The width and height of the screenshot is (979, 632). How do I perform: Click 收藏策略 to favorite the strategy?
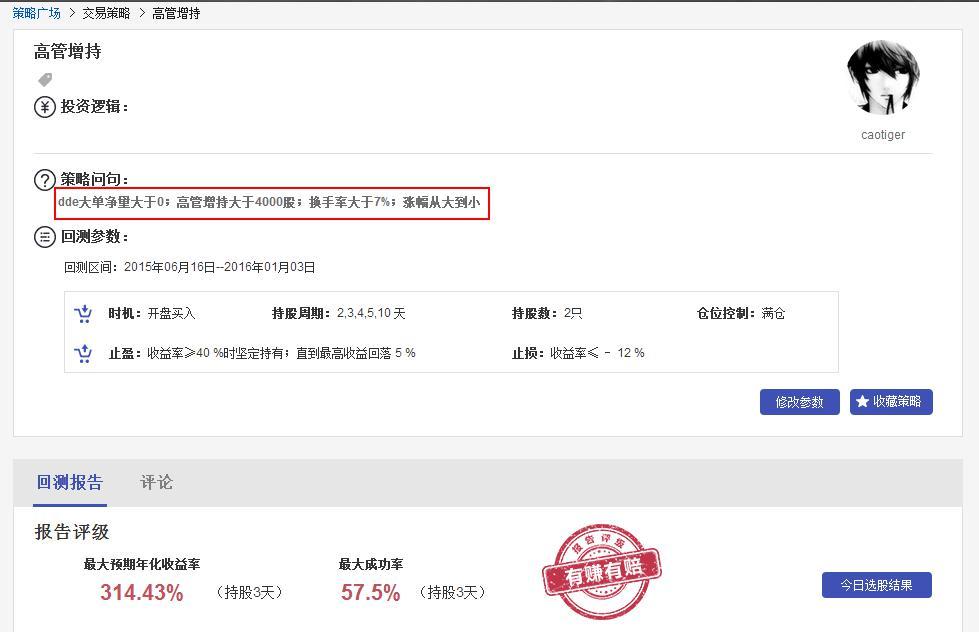[x=890, y=401]
